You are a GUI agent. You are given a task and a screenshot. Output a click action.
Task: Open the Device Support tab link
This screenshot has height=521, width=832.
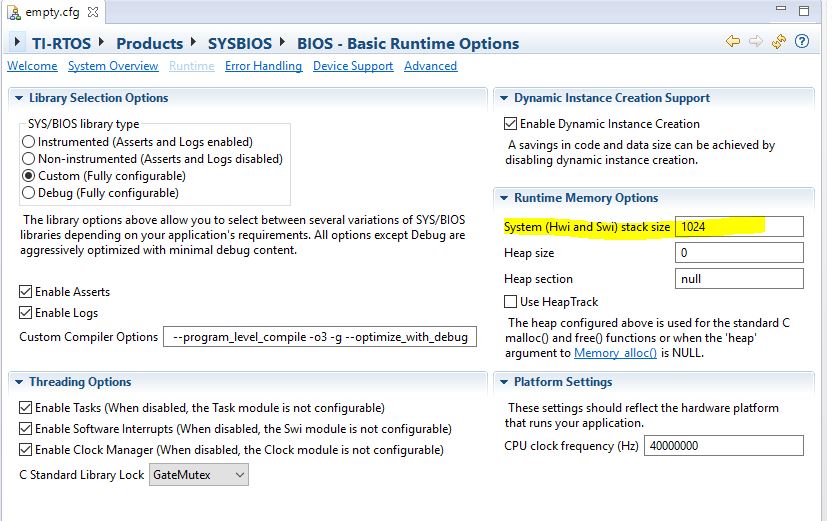click(352, 66)
